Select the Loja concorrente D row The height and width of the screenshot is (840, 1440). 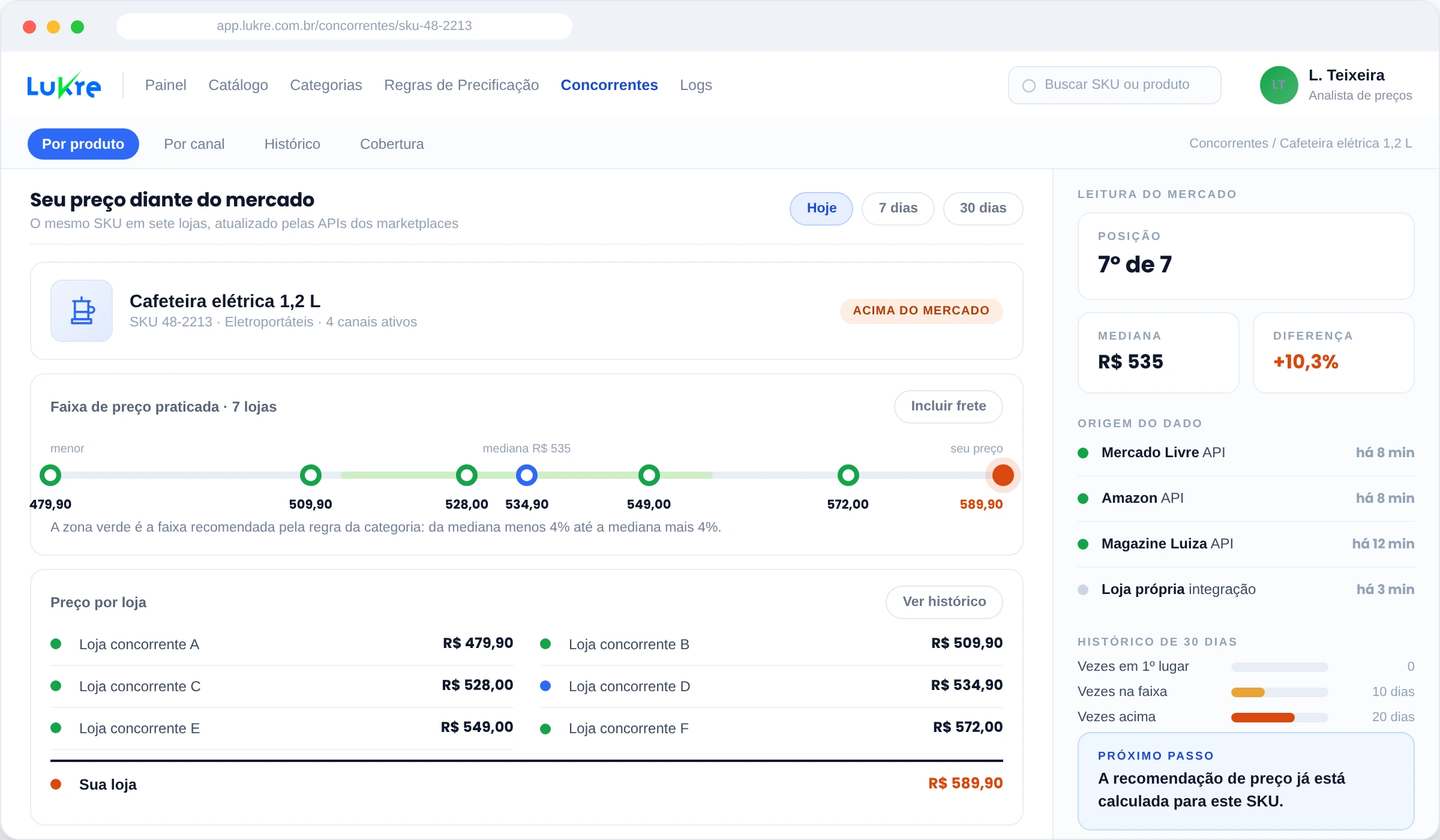772,686
